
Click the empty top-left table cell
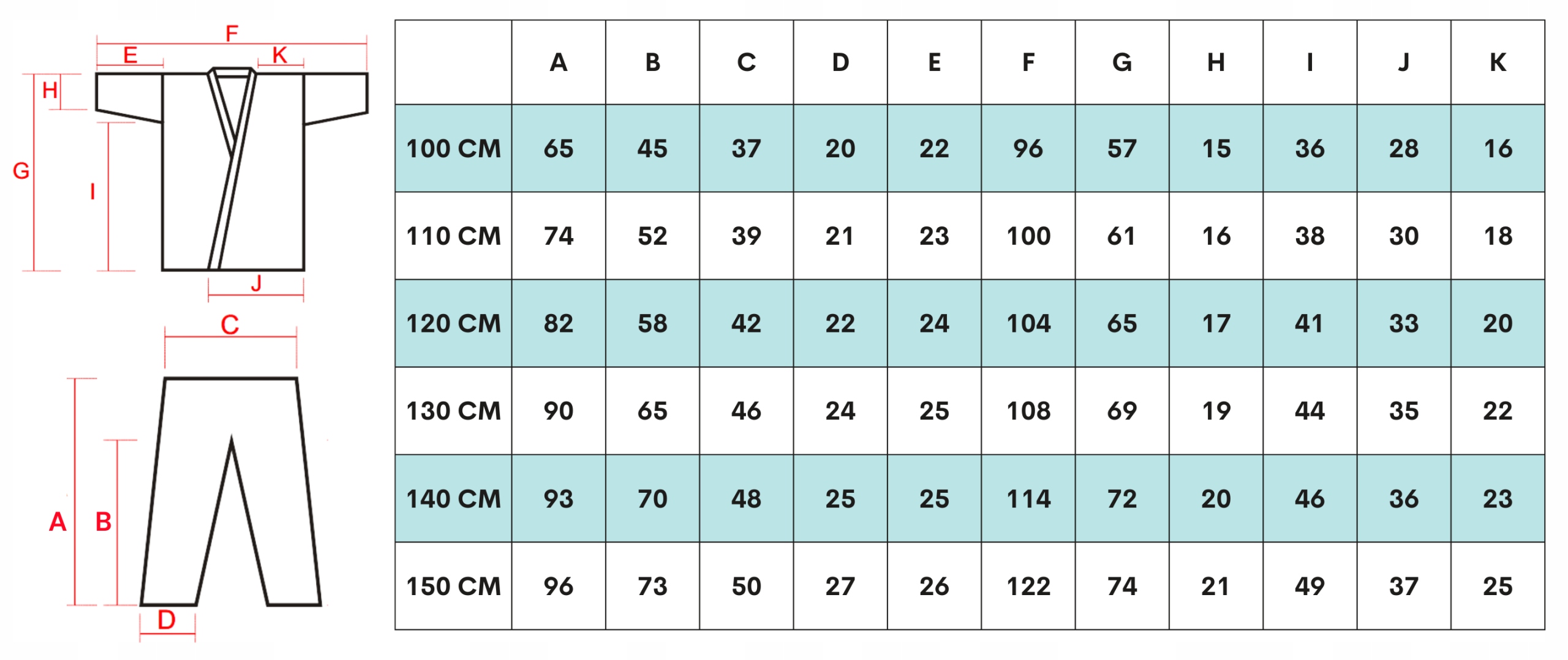453,62
